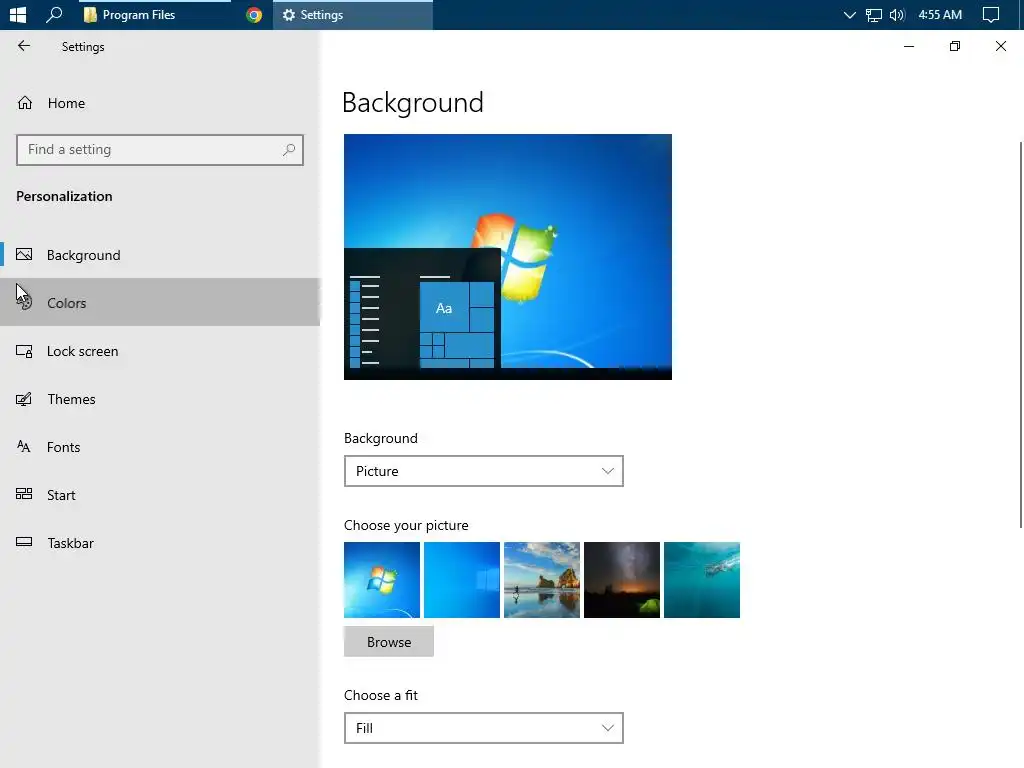Click the Start tiles icon in sidebar
The height and width of the screenshot is (768, 1024).
[24, 494]
